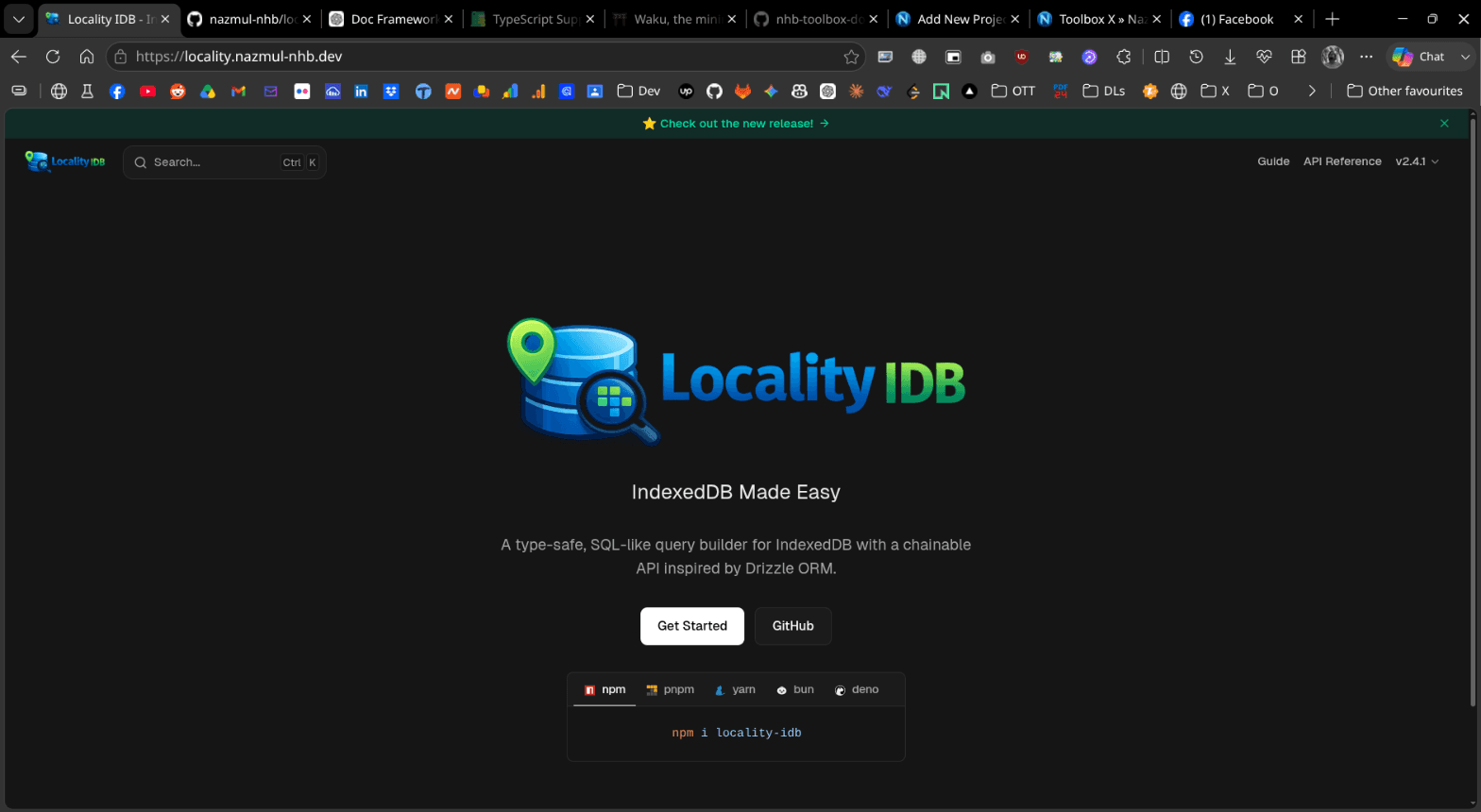Open the GitHub bookmark in favourites bar

click(714, 92)
